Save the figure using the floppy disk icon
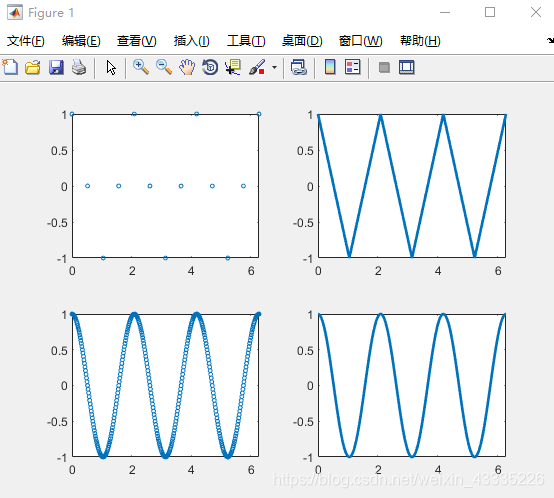 [x=56, y=67]
